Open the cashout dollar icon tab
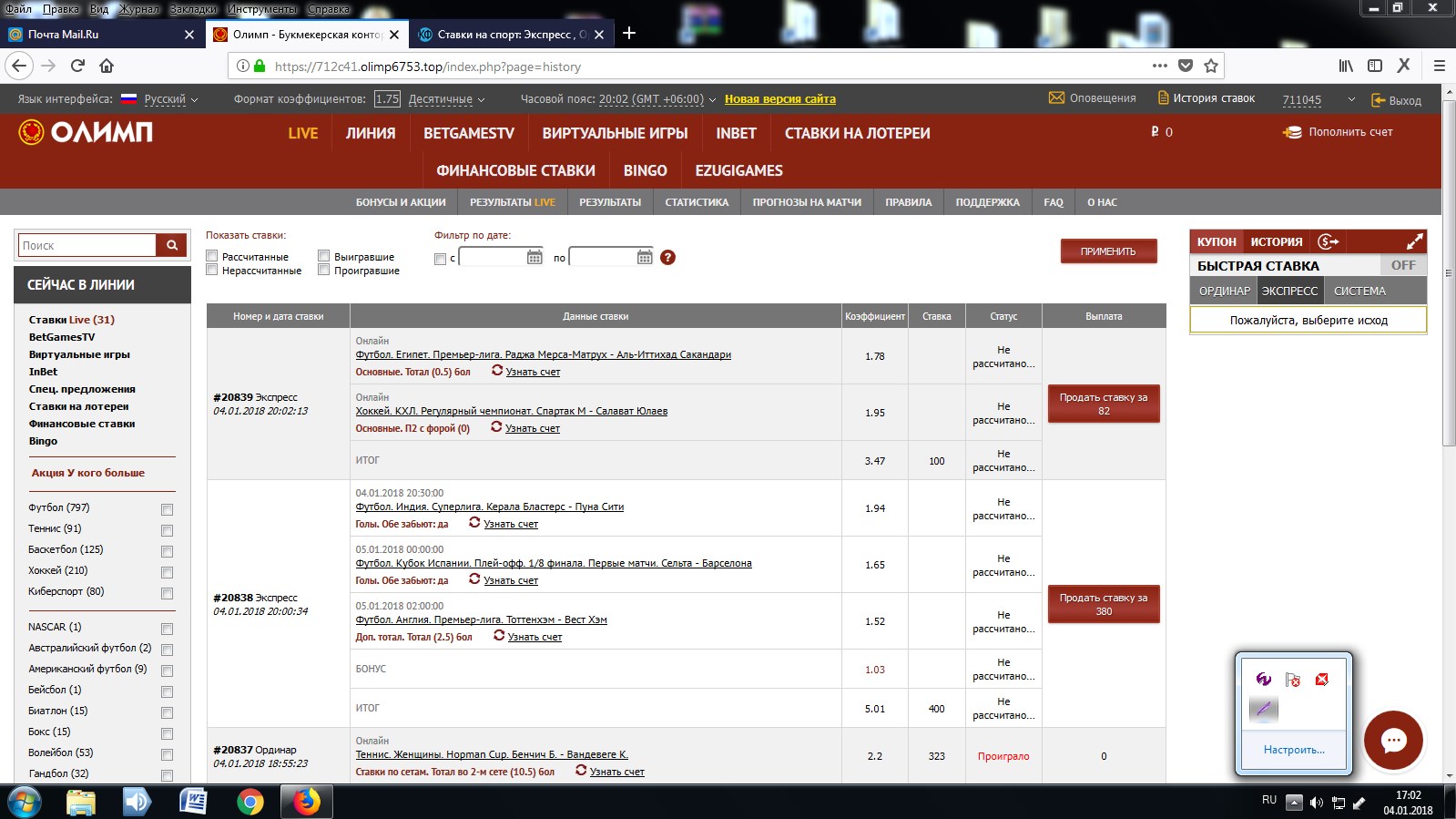This screenshot has height=819, width=1456. [1329, 241]
